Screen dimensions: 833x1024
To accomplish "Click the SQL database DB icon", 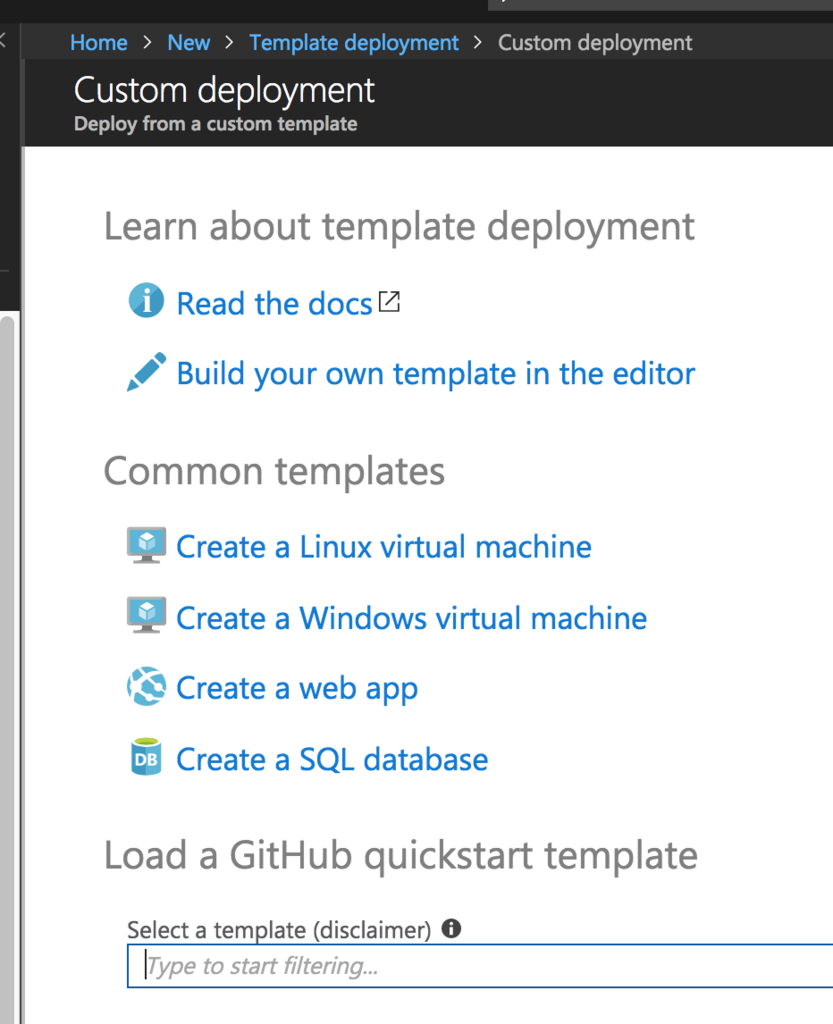I will click(x=146, y=758).
